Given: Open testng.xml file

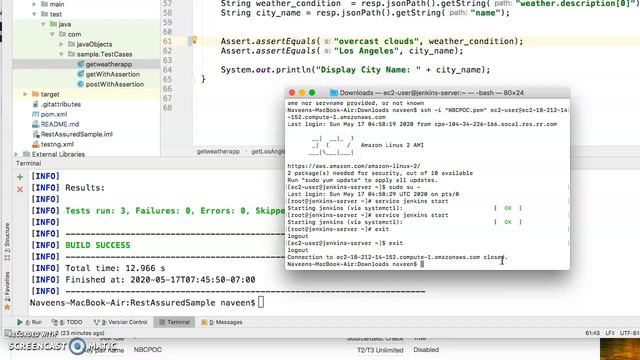Looking at the screenshot, I should (57, 144).
